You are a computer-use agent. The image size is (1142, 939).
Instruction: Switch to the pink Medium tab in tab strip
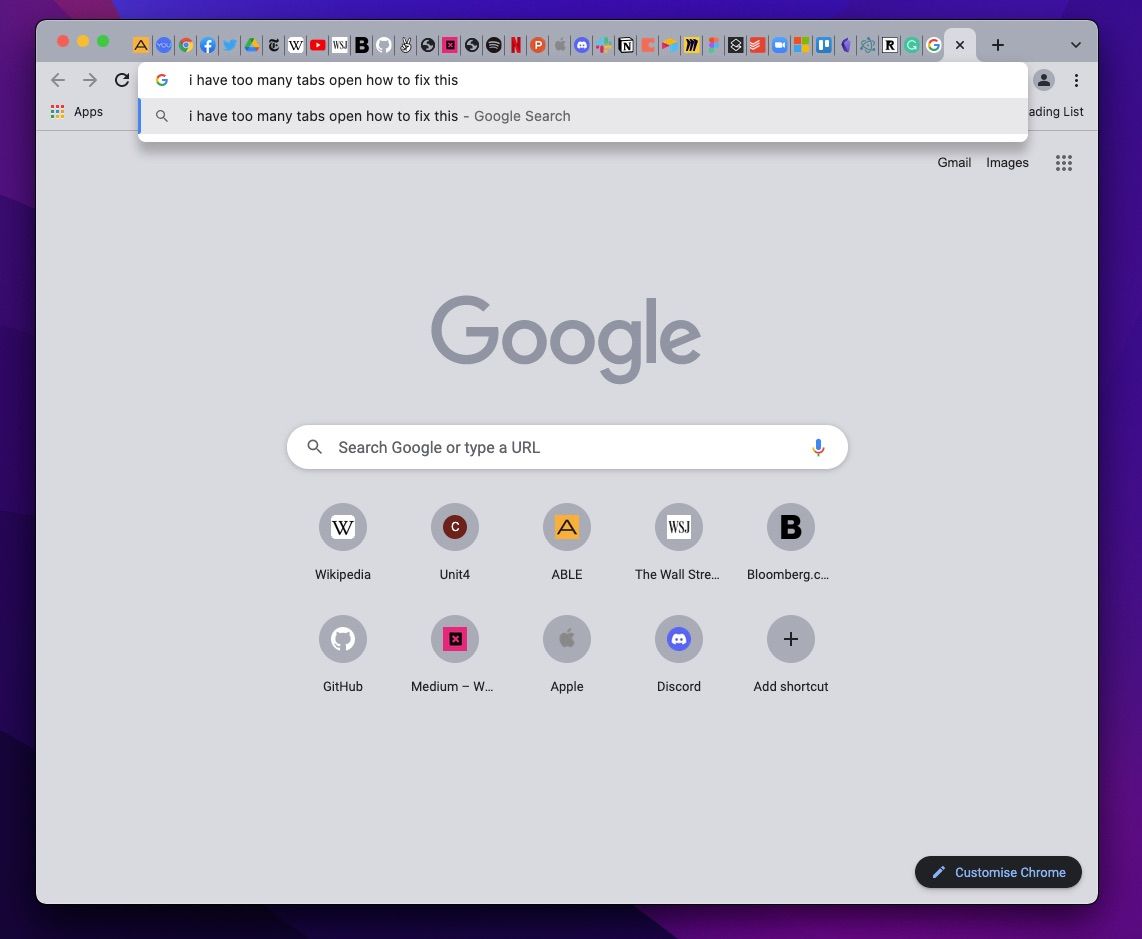(x=450, y=45)
